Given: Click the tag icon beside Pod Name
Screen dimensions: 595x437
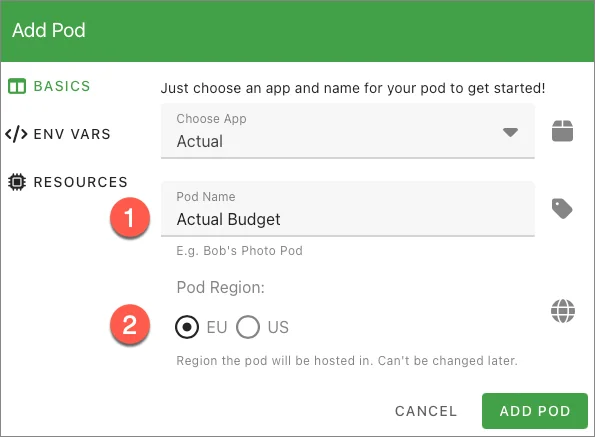Looking at the screenshot, I should [562, 209].
